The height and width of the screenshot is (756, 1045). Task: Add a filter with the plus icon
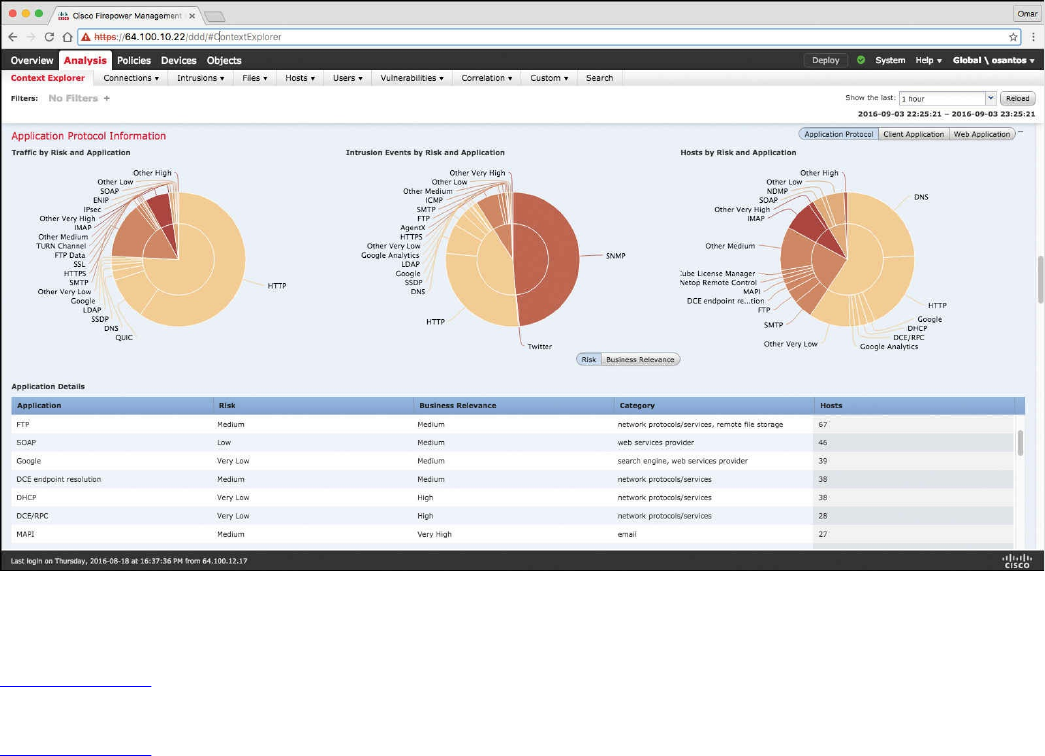point(107,98)
